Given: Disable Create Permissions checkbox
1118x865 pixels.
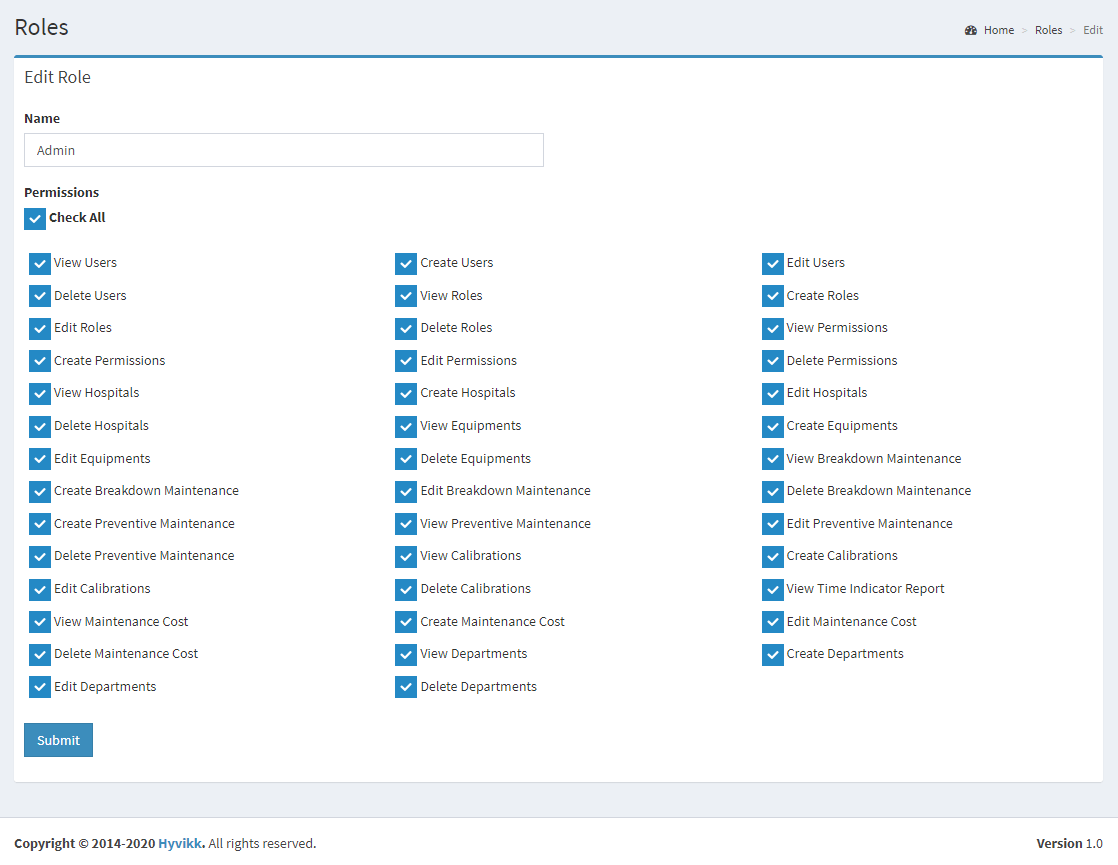Looking at the screenshot, I should point(40,361).
